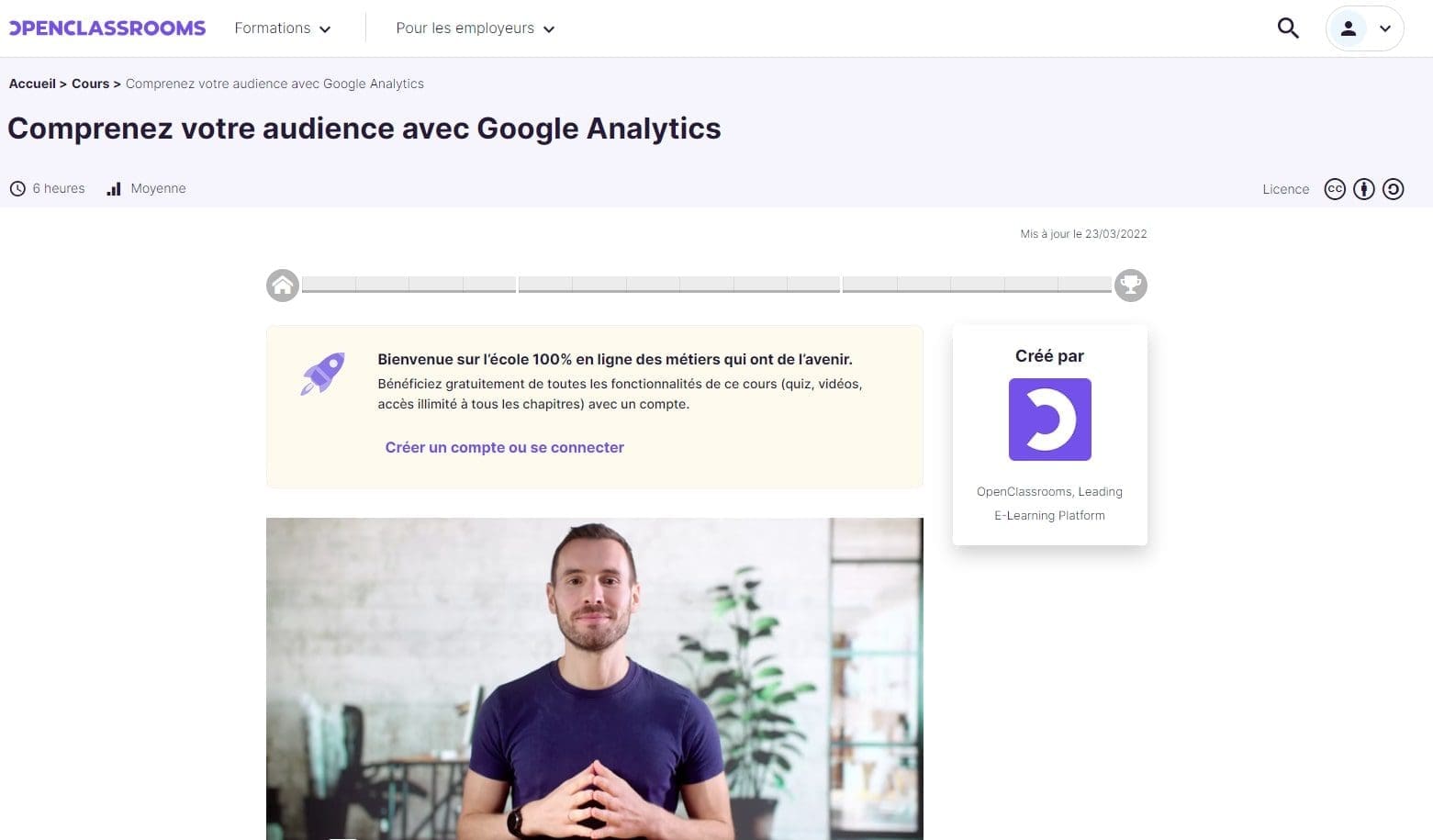
Task: Go to Accueil breadcrumb link
Action: [32, 84]
